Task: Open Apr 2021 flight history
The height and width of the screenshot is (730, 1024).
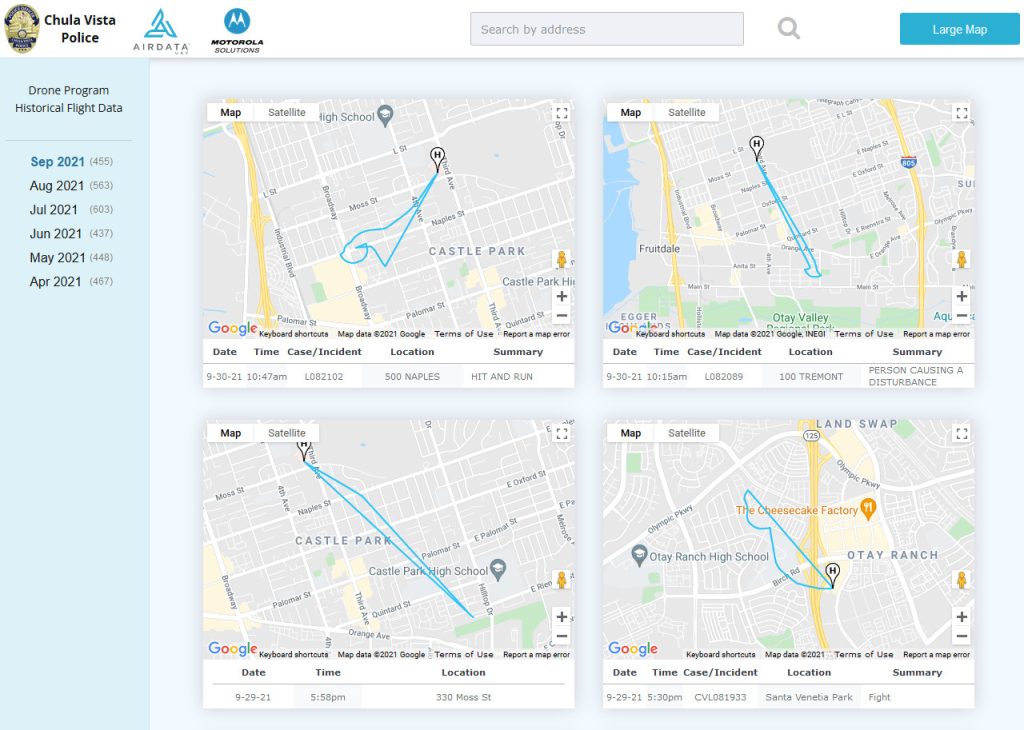Action: 55,282
